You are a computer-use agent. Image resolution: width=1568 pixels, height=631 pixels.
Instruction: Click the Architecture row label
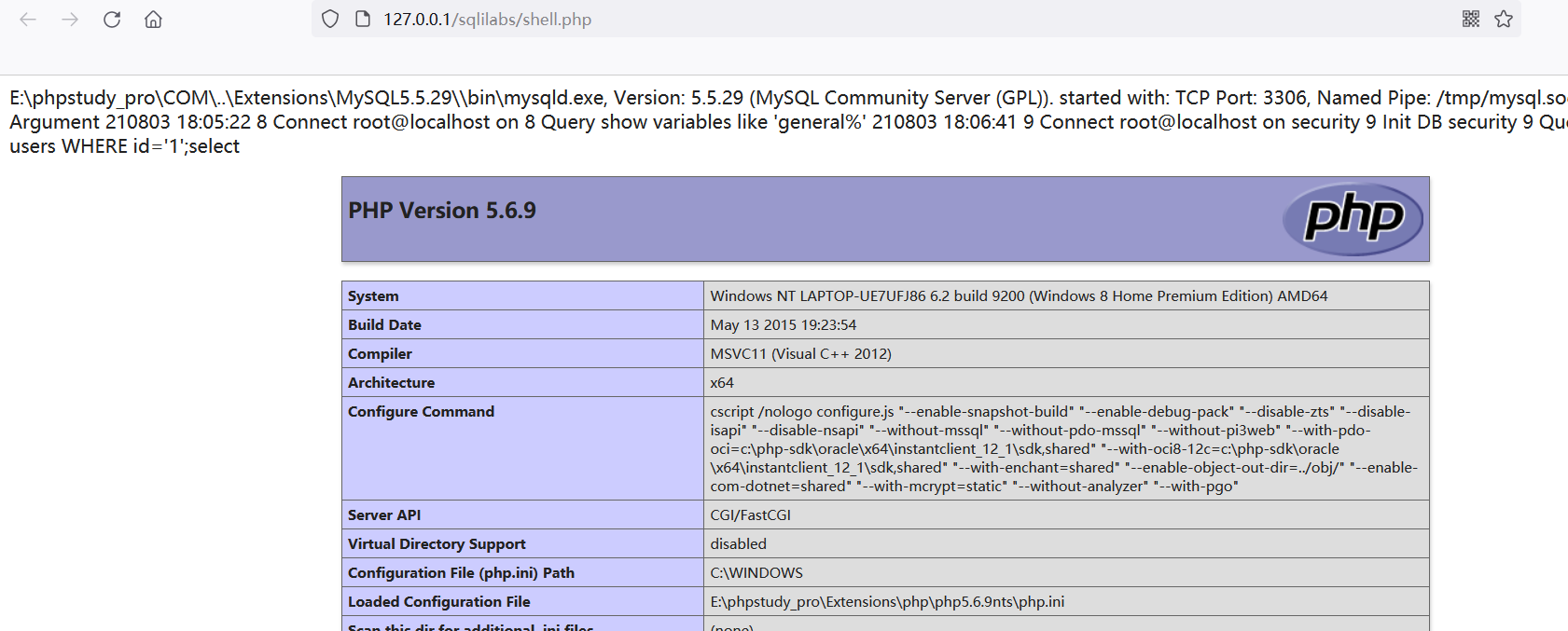pos(391,383)
